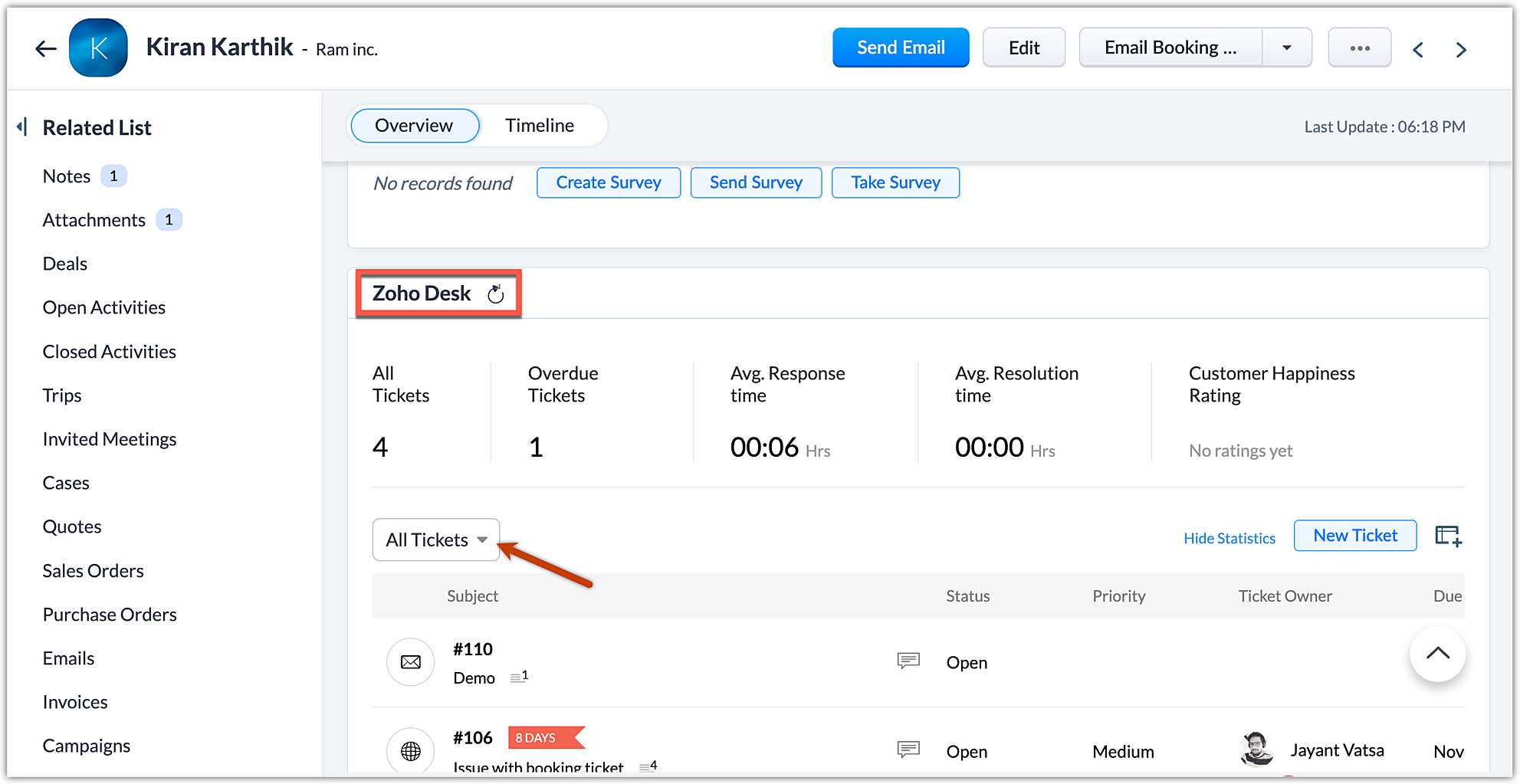Open Emails in the Related List
Screen dimensions: 1520x784
pyautogui.click(x=69, y=658)
